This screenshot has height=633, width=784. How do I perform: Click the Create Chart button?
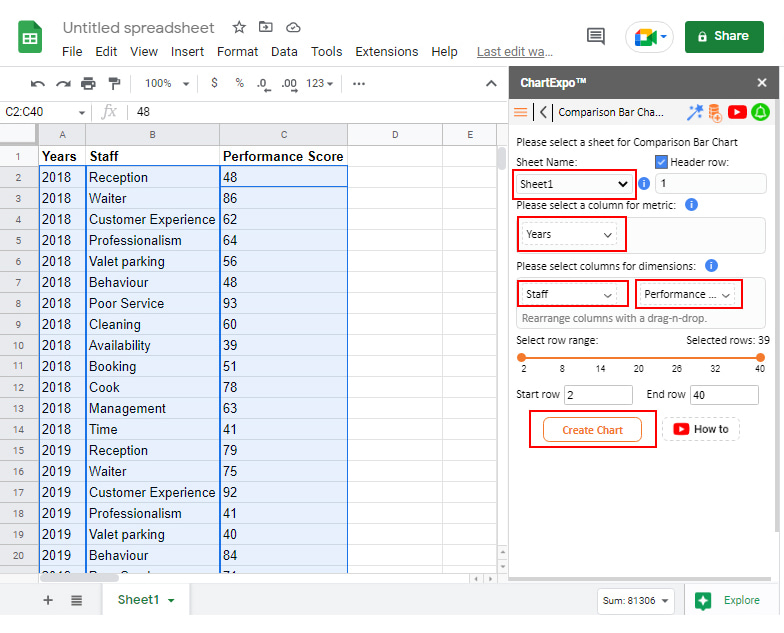point(592,430)
